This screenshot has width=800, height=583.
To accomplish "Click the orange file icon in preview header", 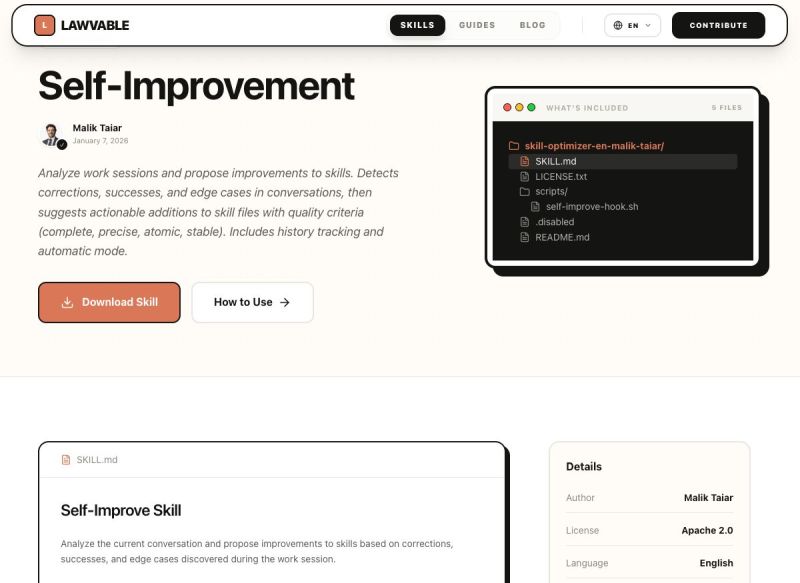I will 66,460.
